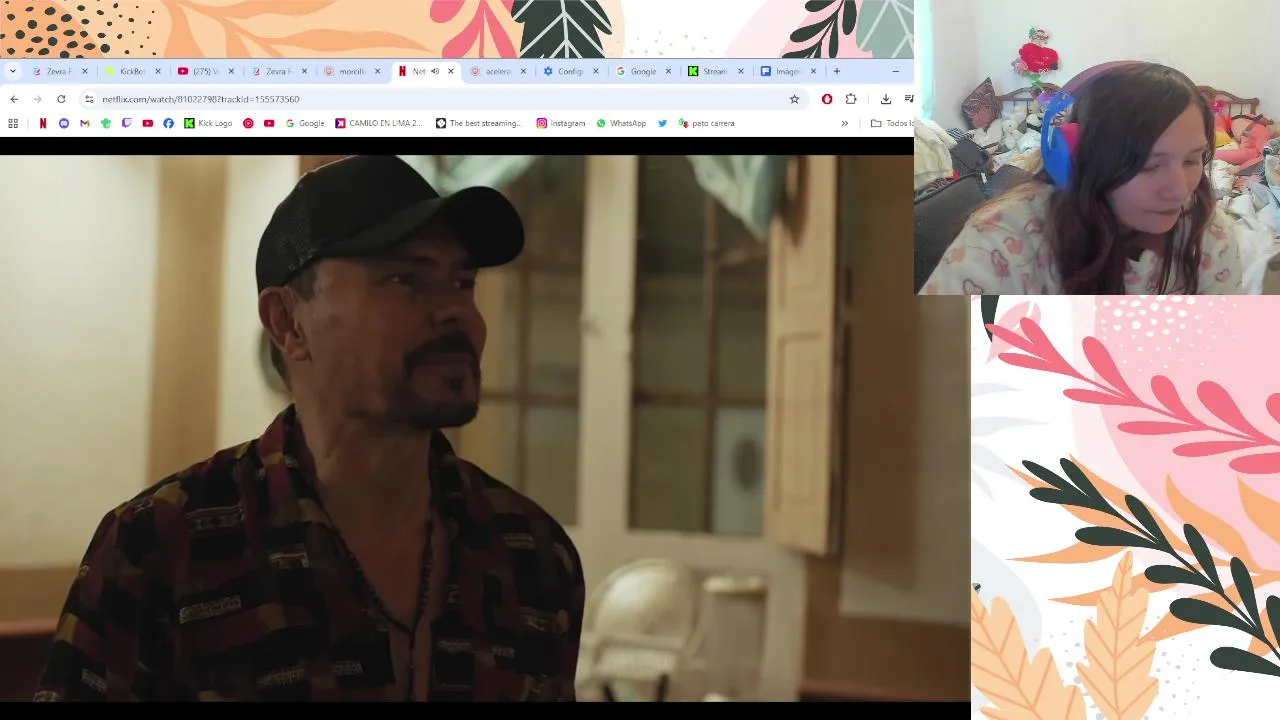The image size is (1280, 720).
Task: Open the Twitter bird bookmark icon
Action: pyautogui.click(x=662, y=123)
